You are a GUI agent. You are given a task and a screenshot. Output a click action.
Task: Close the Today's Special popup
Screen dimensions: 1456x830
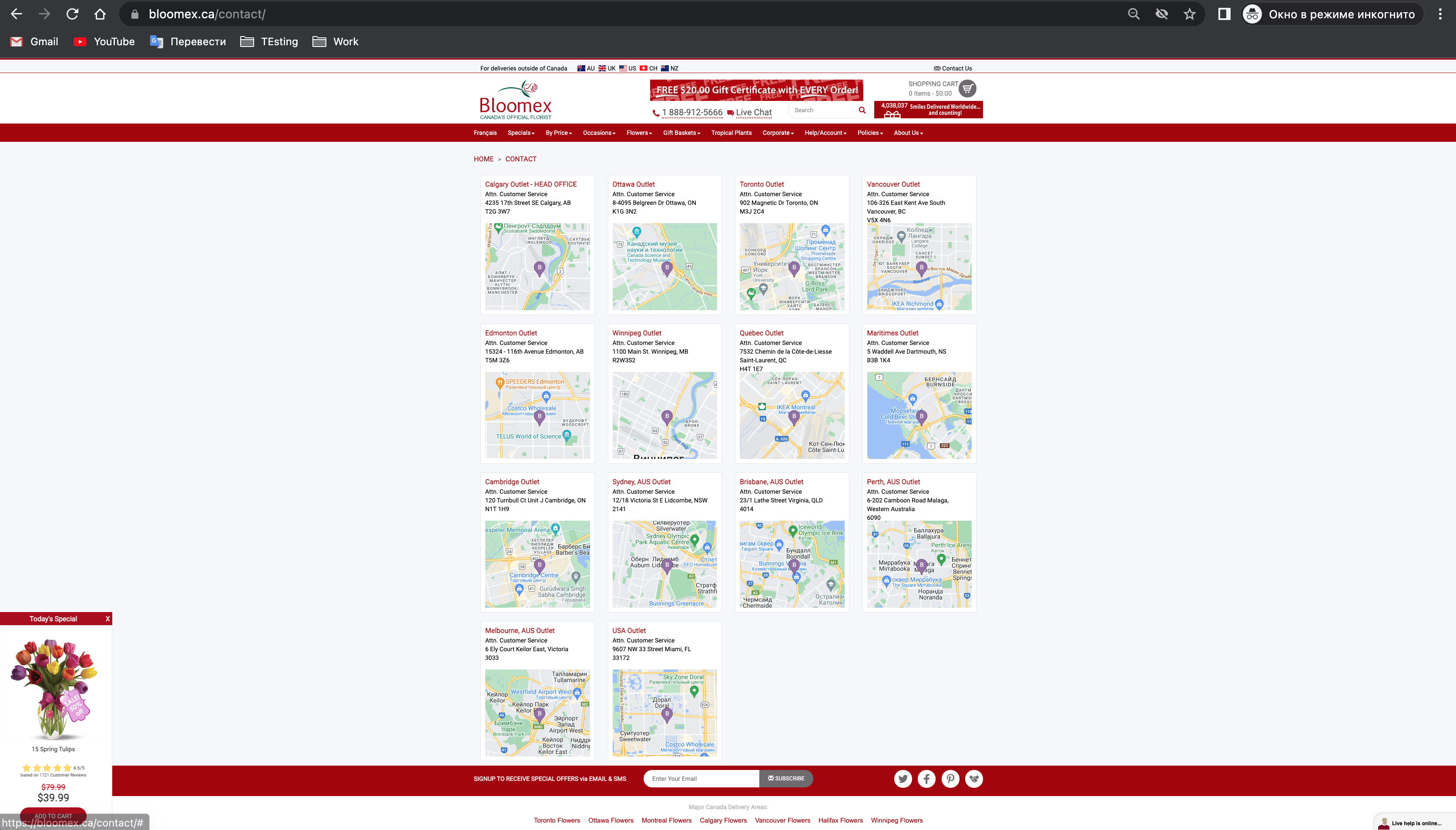[x=108, y=619]
